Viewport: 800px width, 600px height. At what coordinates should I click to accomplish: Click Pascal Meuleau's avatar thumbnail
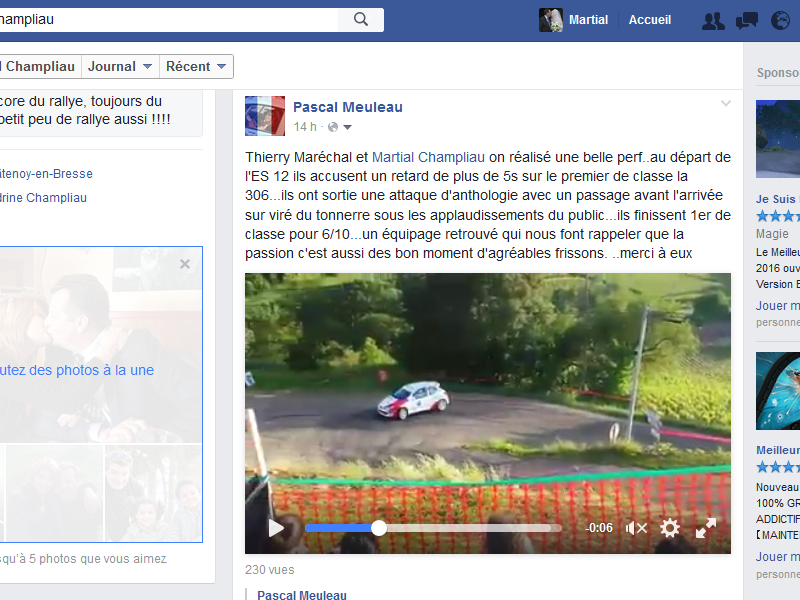click(265, 116)
